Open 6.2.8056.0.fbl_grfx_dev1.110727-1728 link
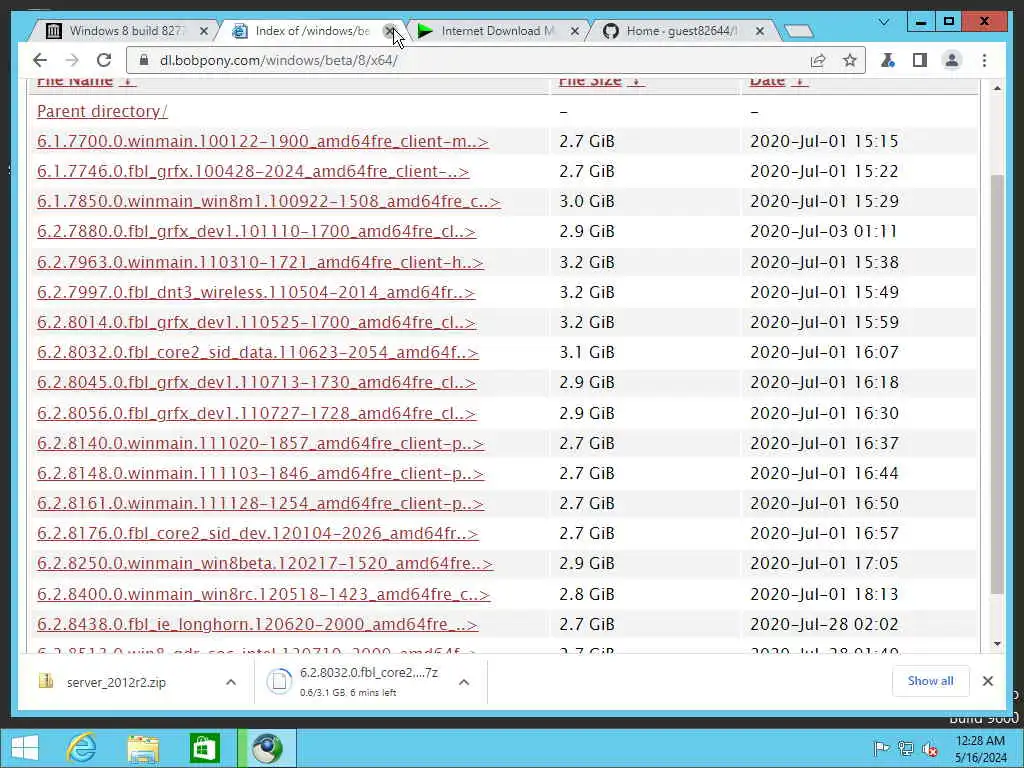Image resolution: width=1024 pixels, height=768 pixels. tap(256, 413)
